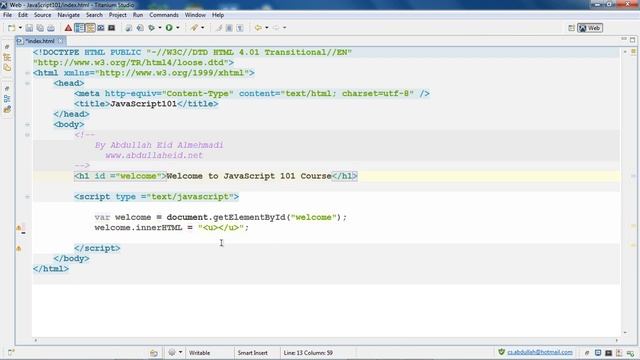Toggle the yellow tree view toolbar button
The height and width of the screenshot is (360, 640).
pos(90,28)
